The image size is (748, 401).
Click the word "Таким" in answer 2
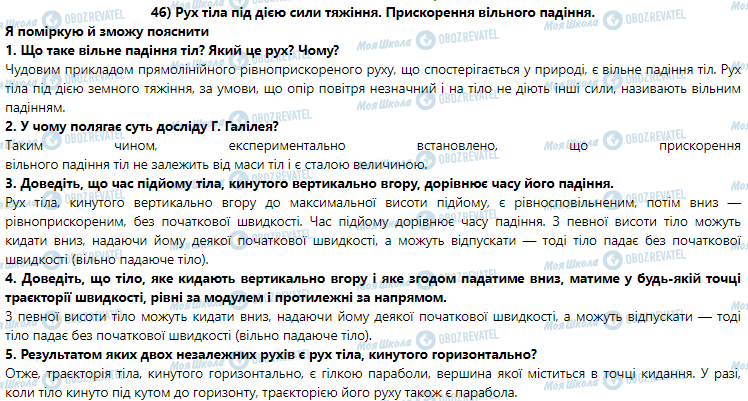pos(25,146)
